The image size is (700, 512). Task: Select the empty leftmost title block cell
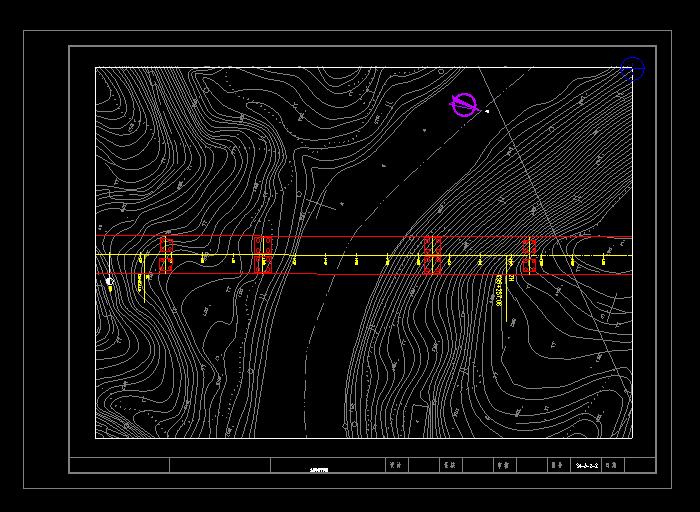119,465
